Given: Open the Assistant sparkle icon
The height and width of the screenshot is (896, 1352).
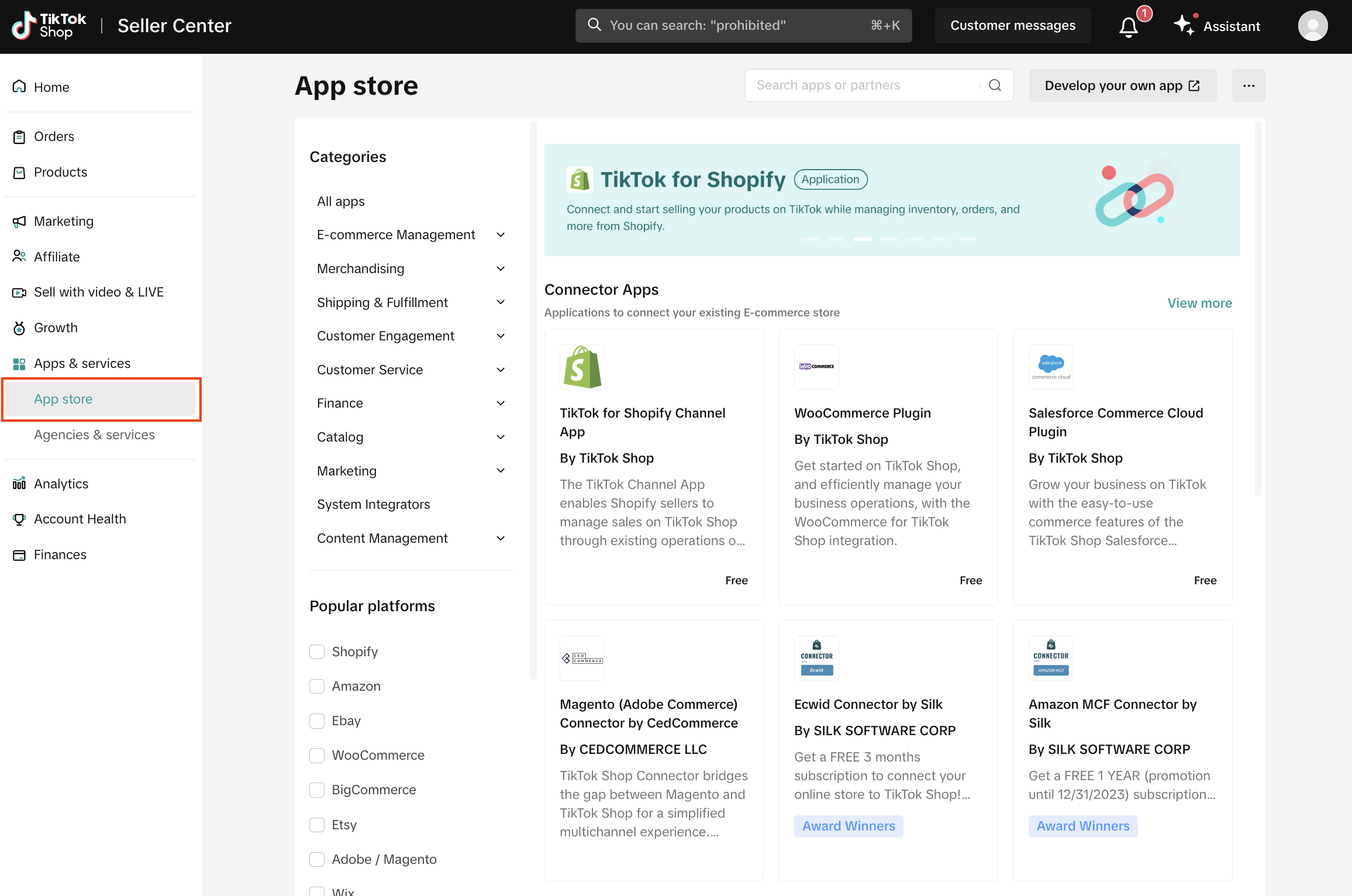Looking at the screenshot, I should pos(1184,25).
